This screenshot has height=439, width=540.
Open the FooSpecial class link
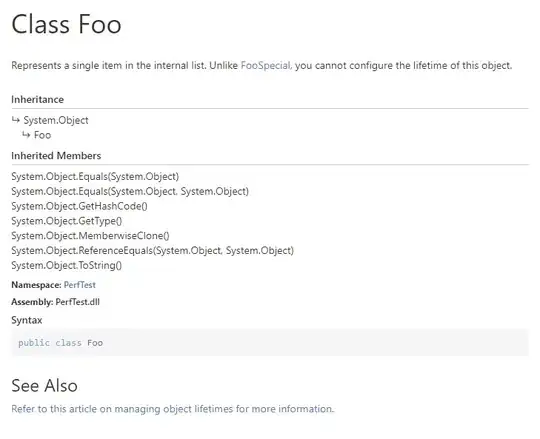coord(266,65)
